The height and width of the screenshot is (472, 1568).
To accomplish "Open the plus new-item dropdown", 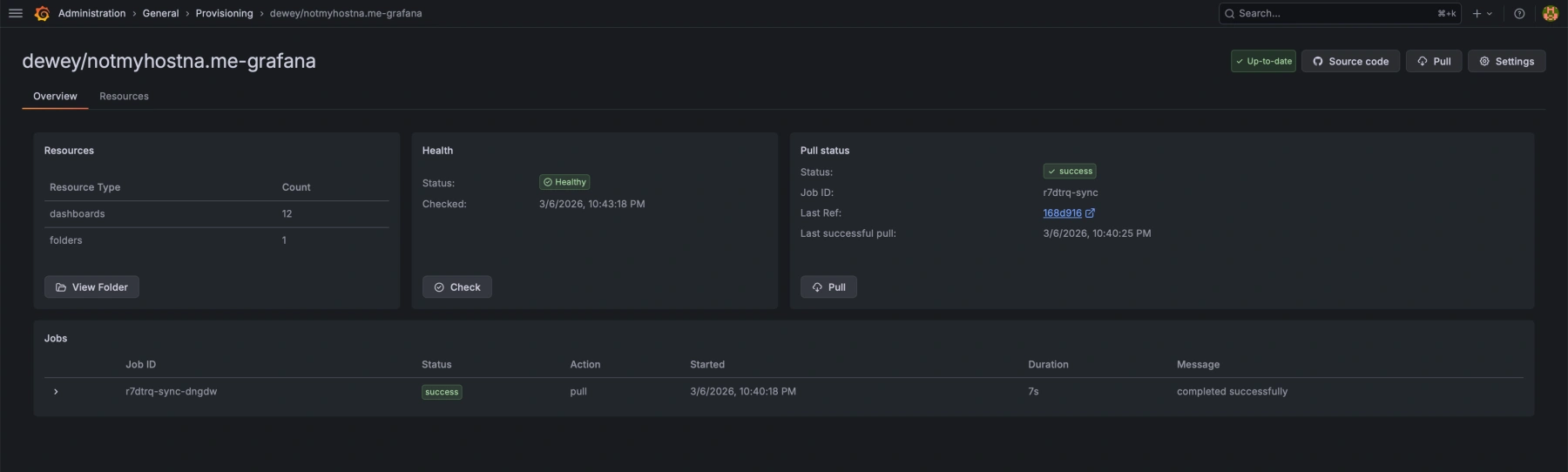I will pos(1482,13).
